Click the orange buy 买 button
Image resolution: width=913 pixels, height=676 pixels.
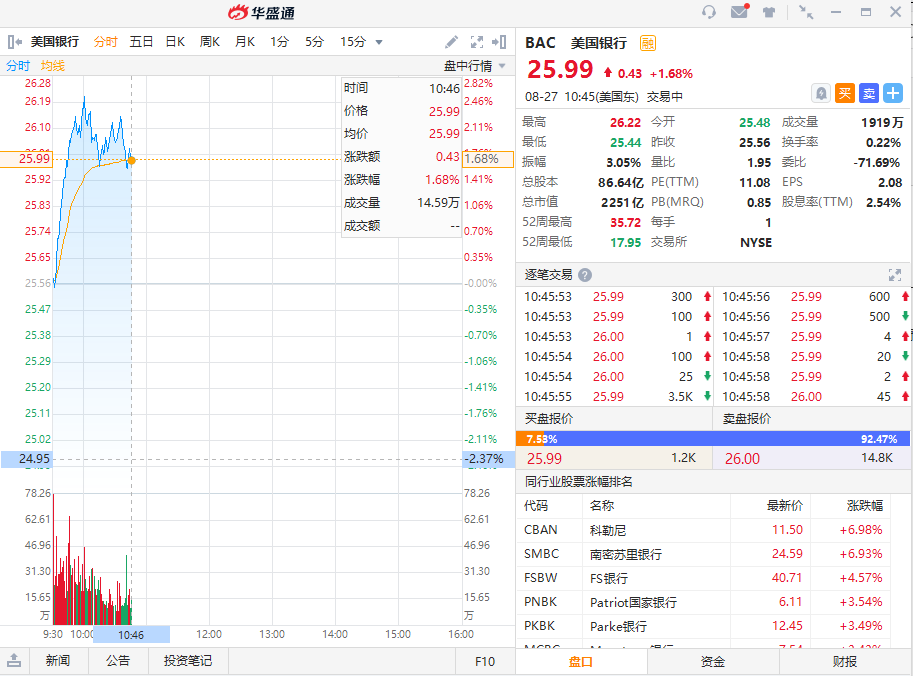tap(845, 93)
